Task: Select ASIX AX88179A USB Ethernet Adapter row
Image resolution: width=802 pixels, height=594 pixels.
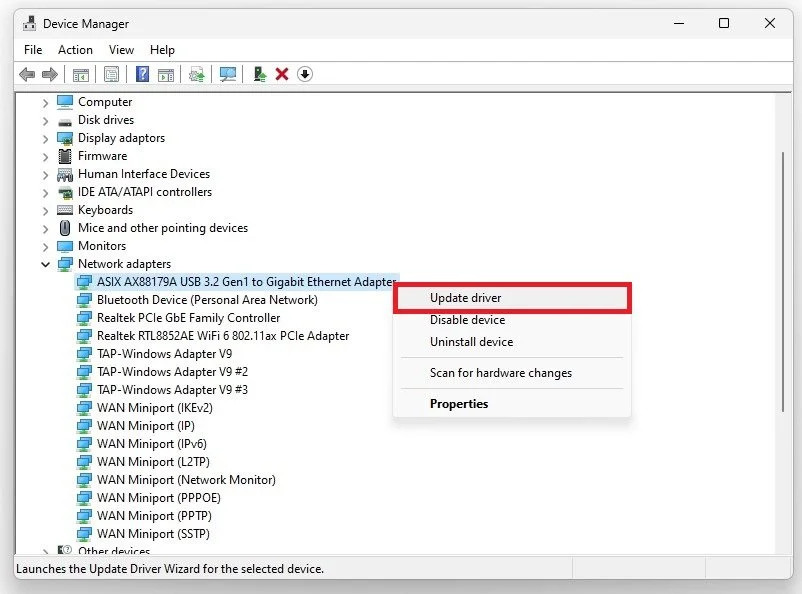Action: (x=237, y=282)
